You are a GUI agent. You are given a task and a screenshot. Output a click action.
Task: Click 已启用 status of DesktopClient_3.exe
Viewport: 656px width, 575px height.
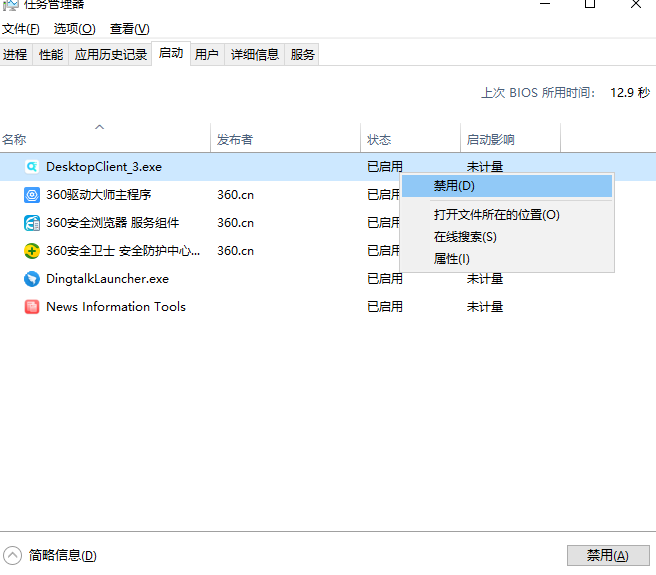point(385,167)
